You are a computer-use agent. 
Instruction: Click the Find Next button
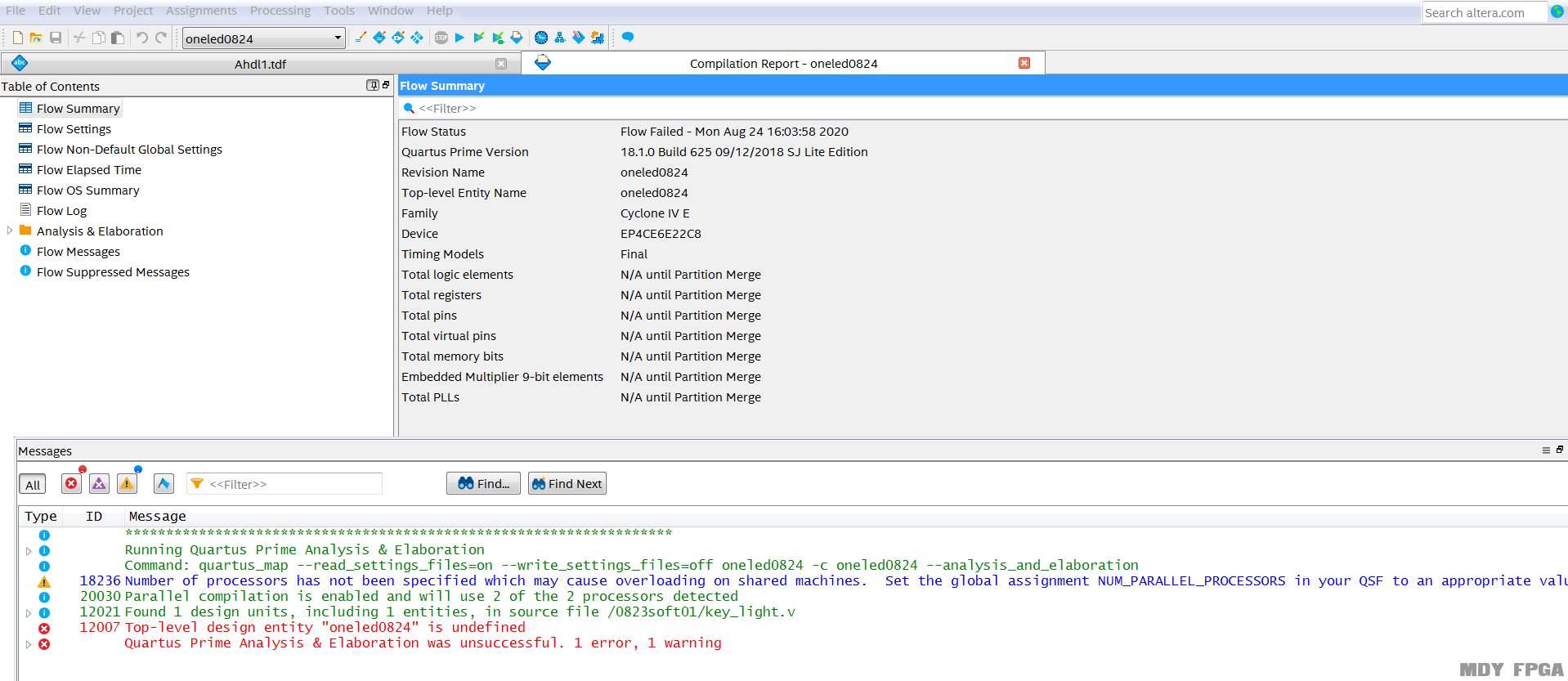click(567, 484)
